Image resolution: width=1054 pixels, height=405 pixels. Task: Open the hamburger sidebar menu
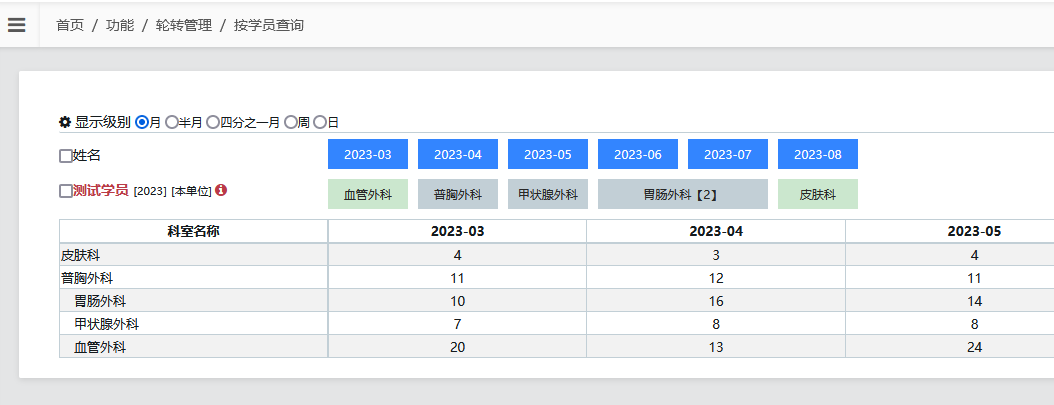[17, 25]
